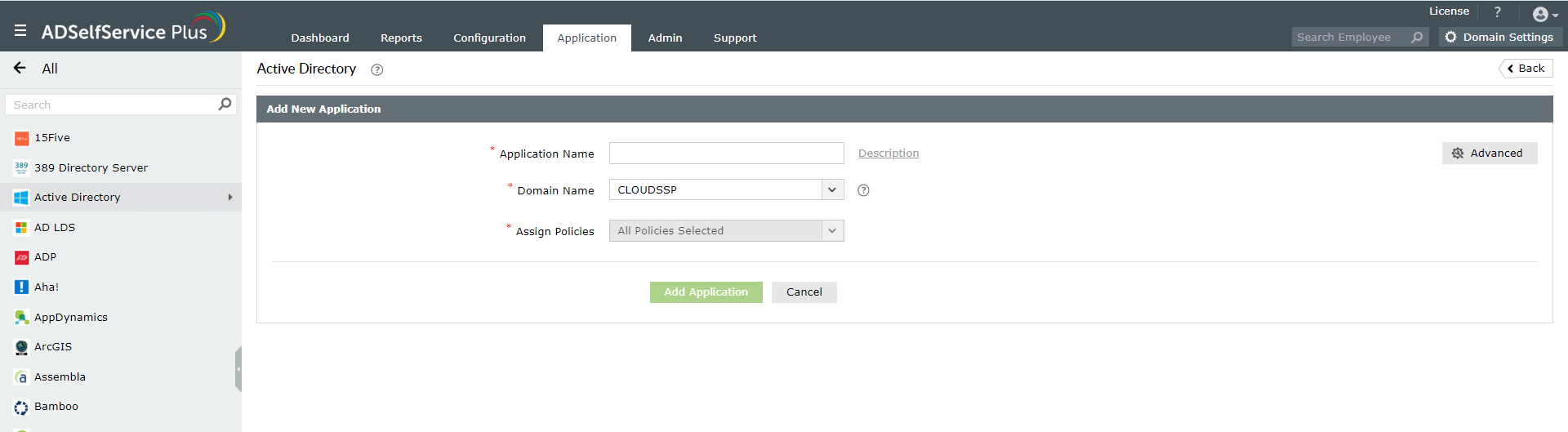
Task: Select AppDynamics in the application list
Action: [70, 318]
